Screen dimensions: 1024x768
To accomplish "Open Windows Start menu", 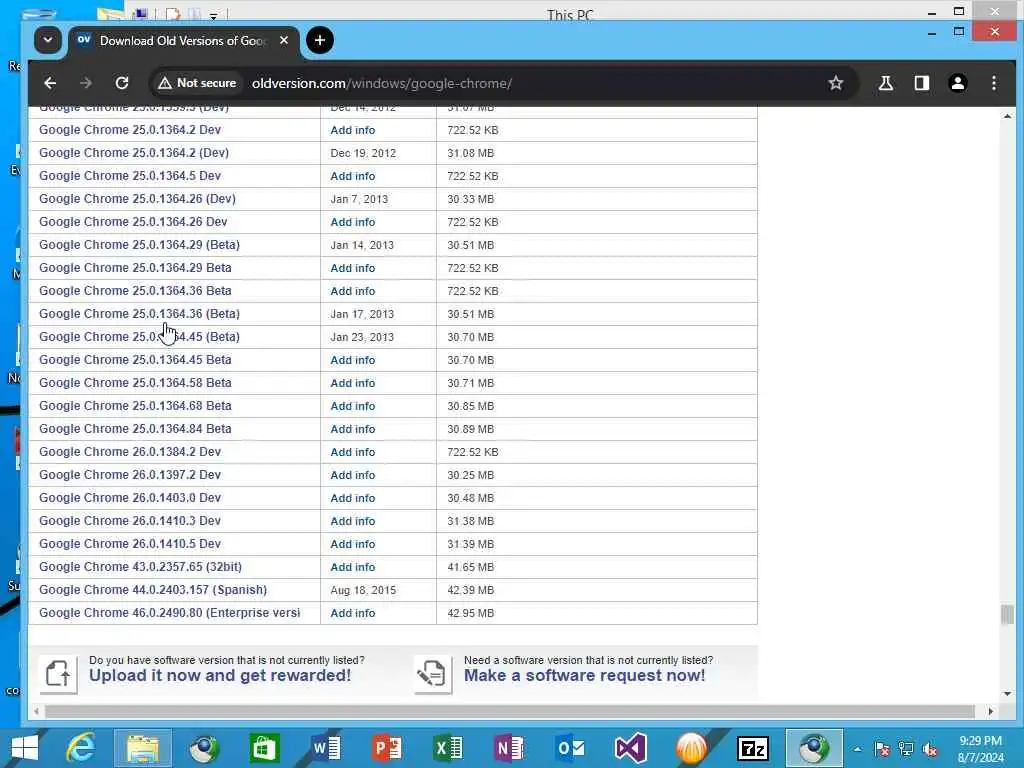I will tap(25, 748).
